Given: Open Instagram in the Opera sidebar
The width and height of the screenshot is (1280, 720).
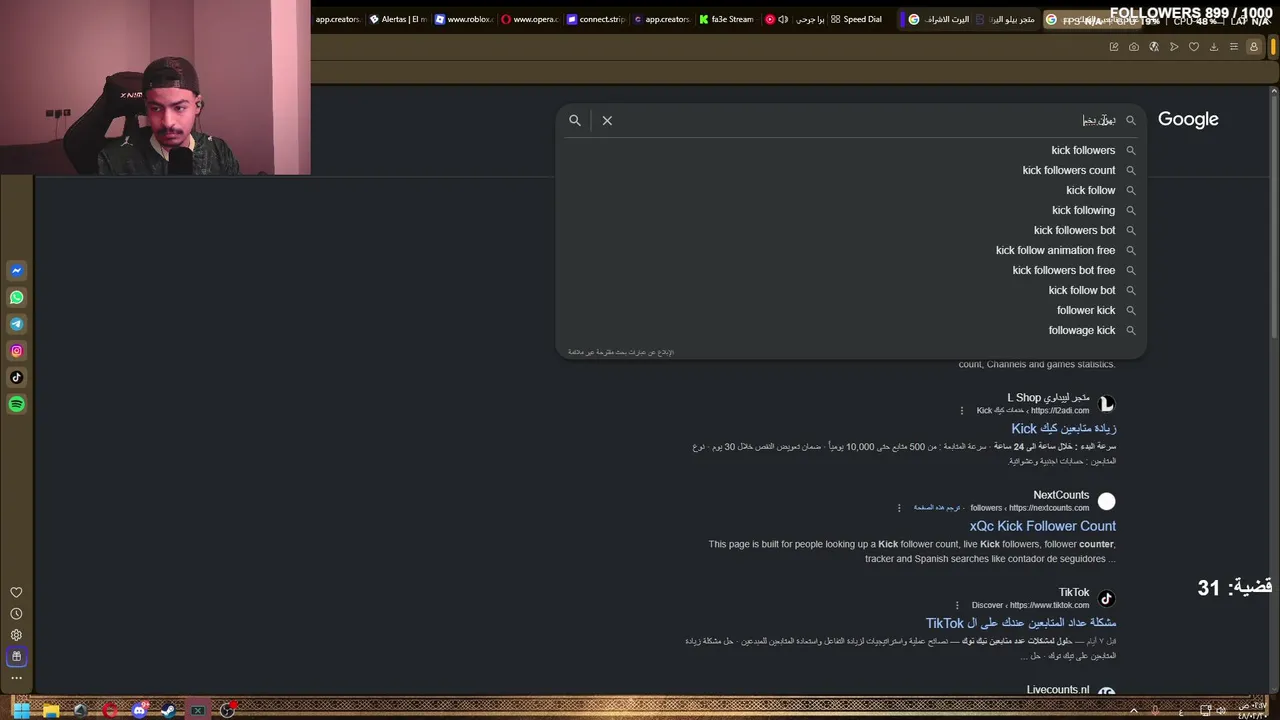Looking at the screenshot, I should [16, 351].
